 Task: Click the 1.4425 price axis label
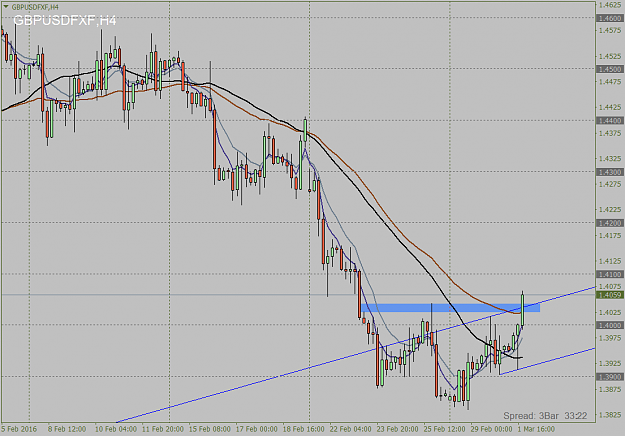click(x=610, y=107)
